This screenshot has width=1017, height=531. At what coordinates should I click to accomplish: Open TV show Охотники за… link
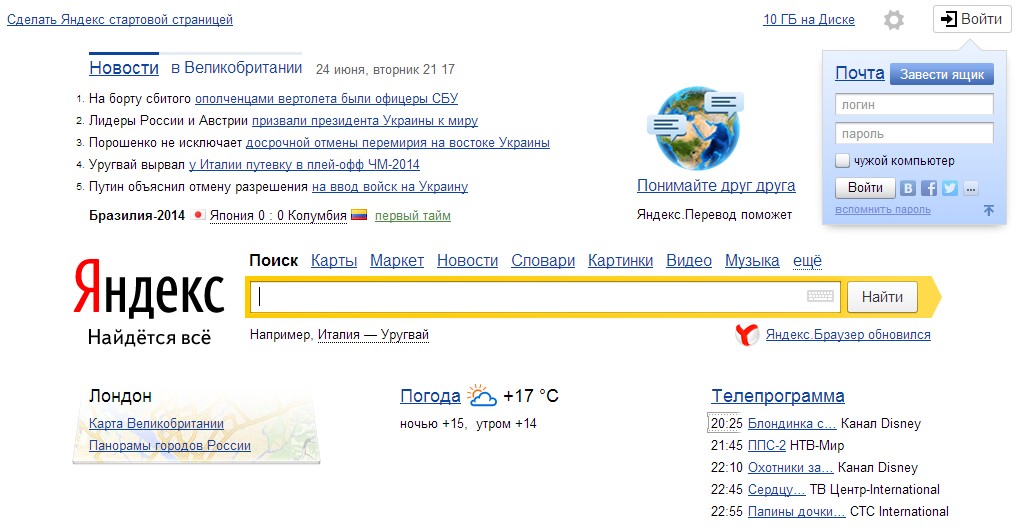(791, 467)
